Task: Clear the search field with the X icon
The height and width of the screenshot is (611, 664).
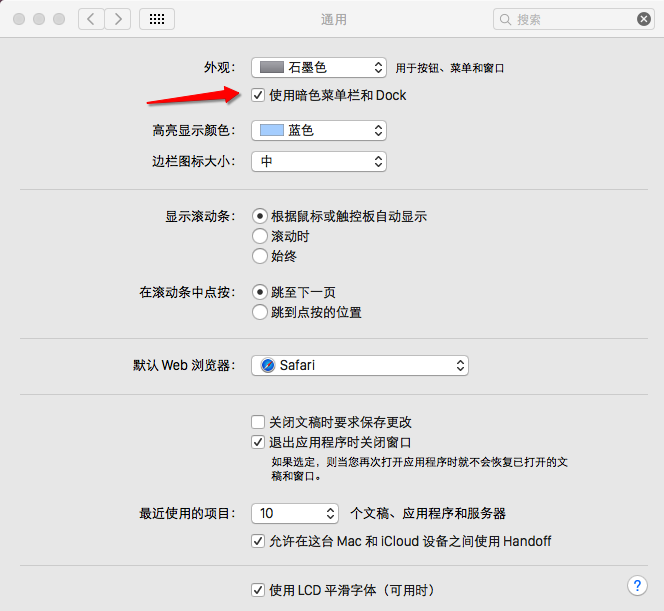Action: click(644, 19)
